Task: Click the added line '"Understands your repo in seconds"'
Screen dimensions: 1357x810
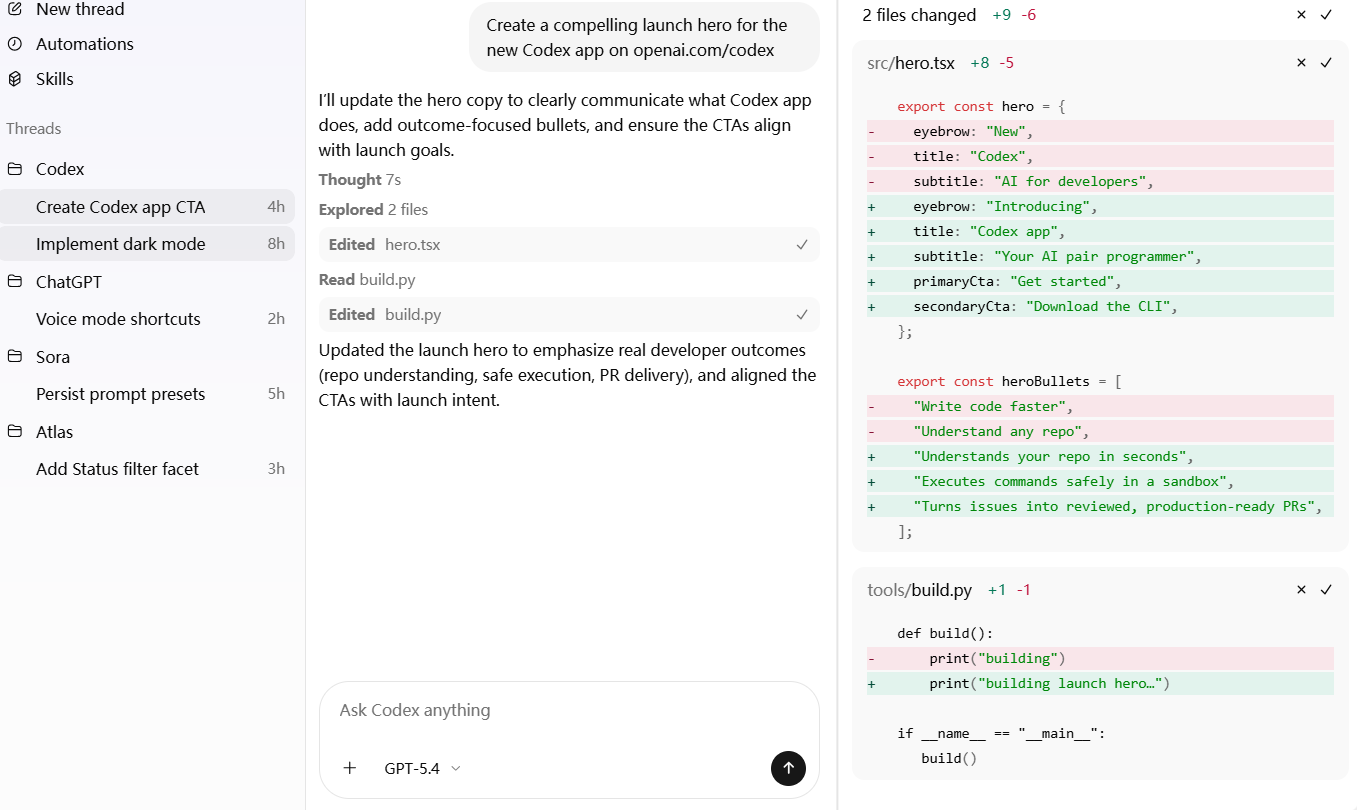Action: (1100, 456)
